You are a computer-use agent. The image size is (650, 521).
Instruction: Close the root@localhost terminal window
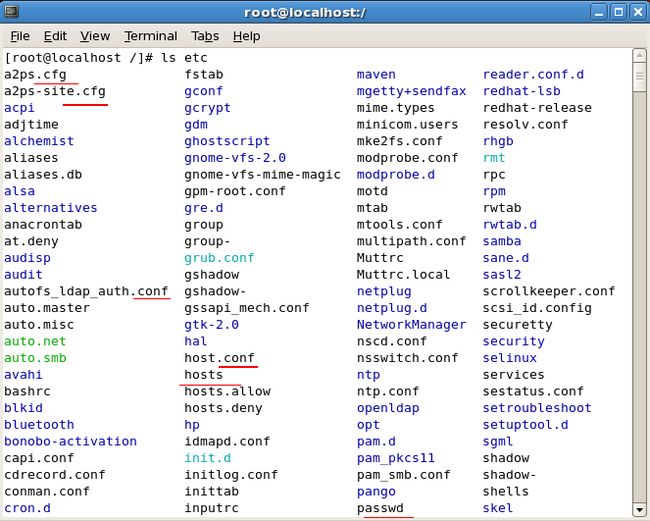pyautogui.click(x=638, y=12)
